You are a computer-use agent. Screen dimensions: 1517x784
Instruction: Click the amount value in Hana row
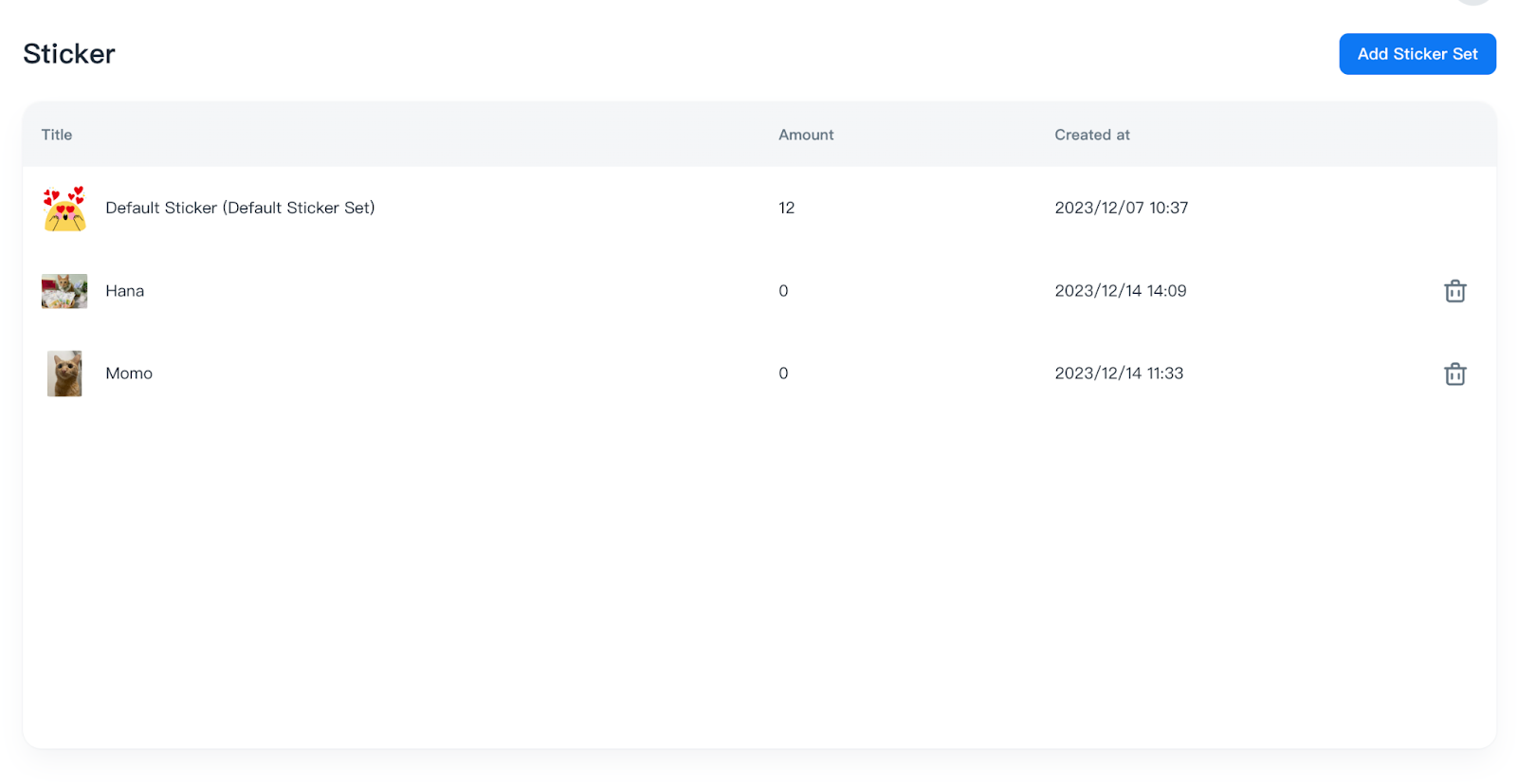pyautogui.click(x=783, y=291)
